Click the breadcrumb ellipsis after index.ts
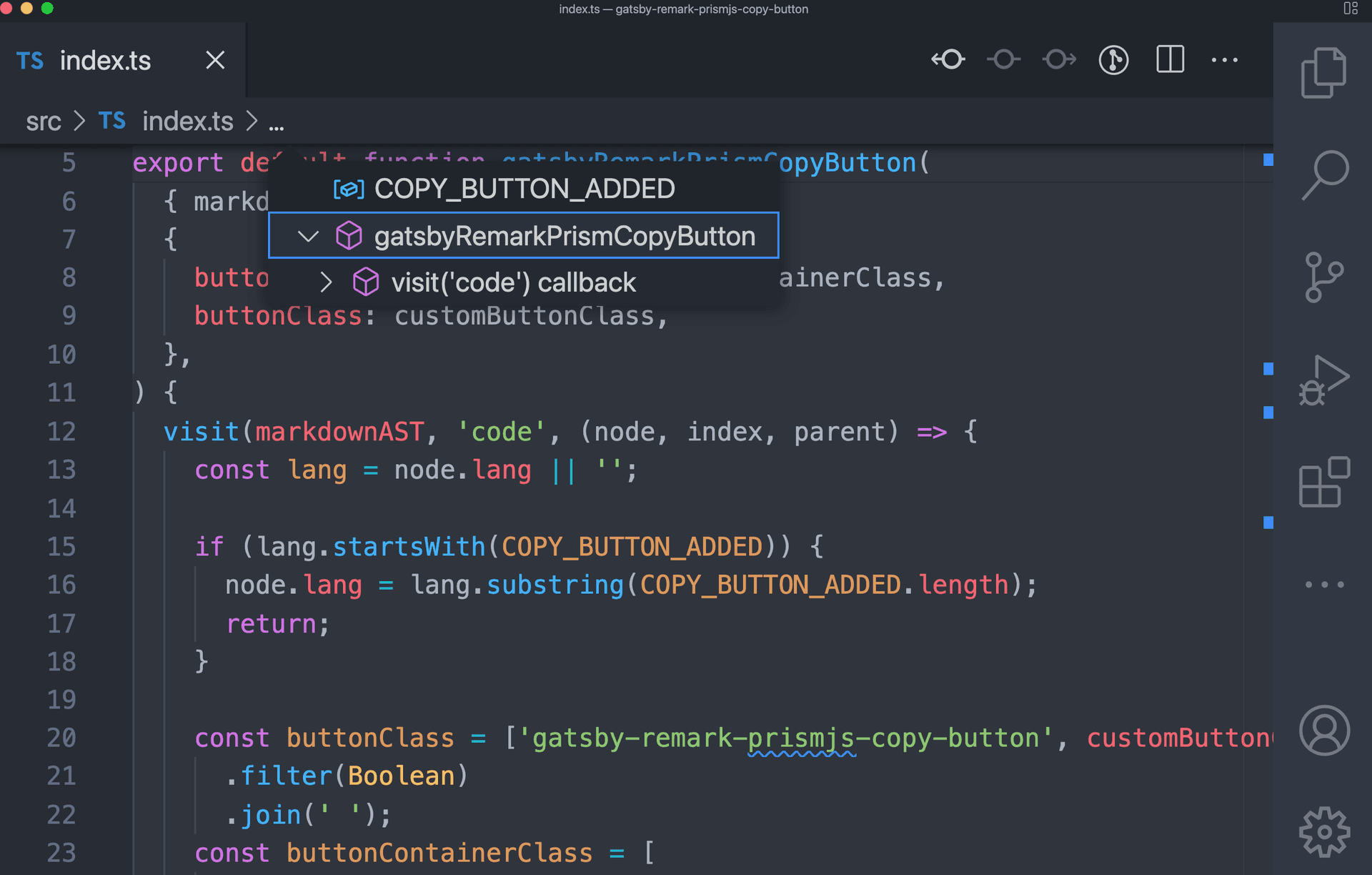This screenshot has height=875, width=1372. (x=277, y=122)
